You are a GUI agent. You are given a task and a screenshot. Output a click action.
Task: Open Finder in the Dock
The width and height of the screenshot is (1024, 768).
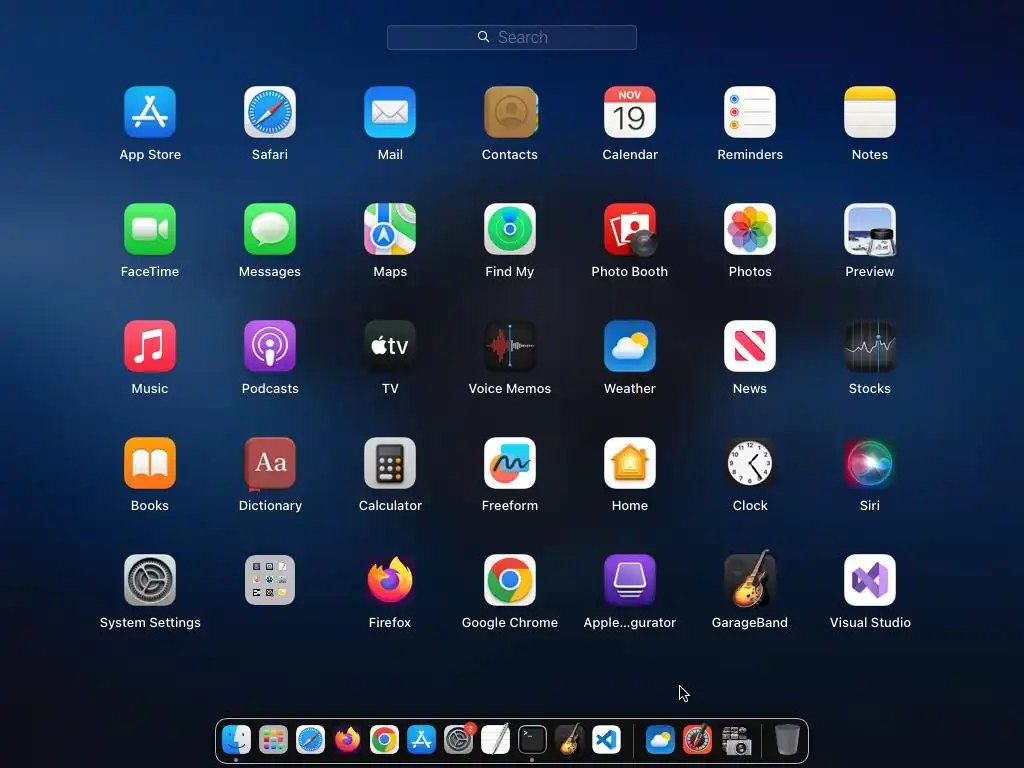tap(236, 740)
